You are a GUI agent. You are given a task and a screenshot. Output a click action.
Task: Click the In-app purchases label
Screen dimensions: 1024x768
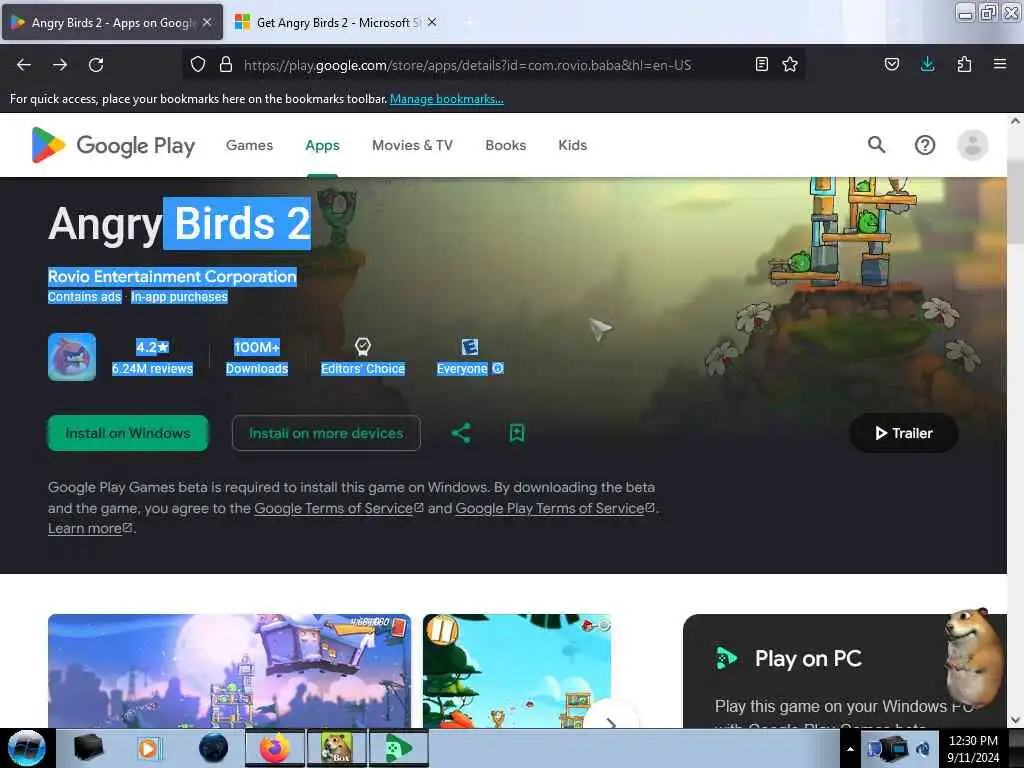tap(179, 296)
